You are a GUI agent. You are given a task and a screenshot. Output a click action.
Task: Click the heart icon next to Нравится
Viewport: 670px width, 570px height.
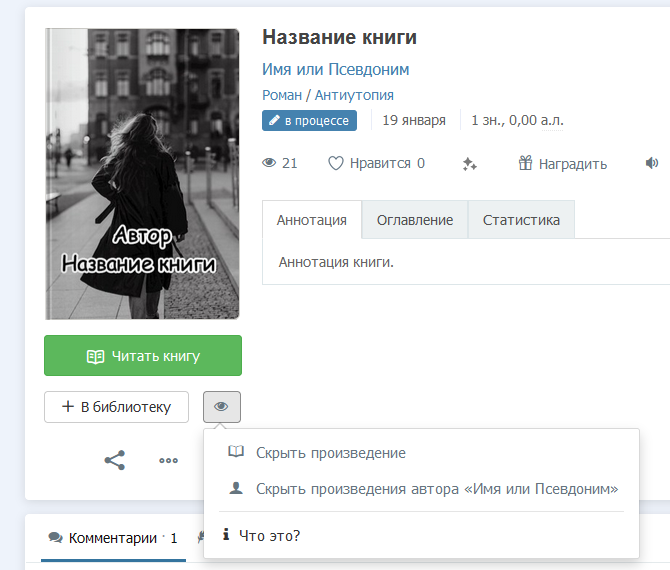pyautogui.click(x=336, y=163)
